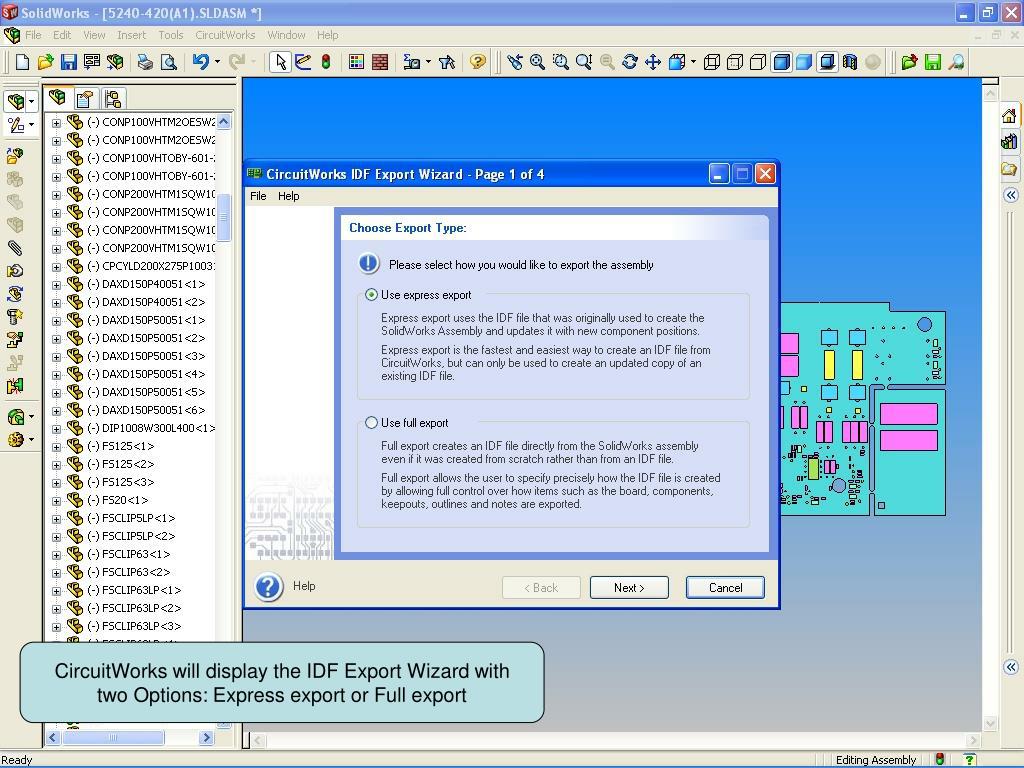Viewport: 1024px width, 768px height.
Task: Click the Undo arrow icon
Action: pos(200,62)
